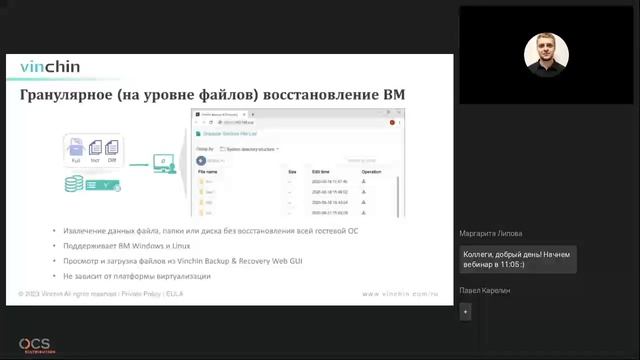Close the browser tab shown in the slide
This screenshot has height=360, width=640.
(x=244, y=114)
